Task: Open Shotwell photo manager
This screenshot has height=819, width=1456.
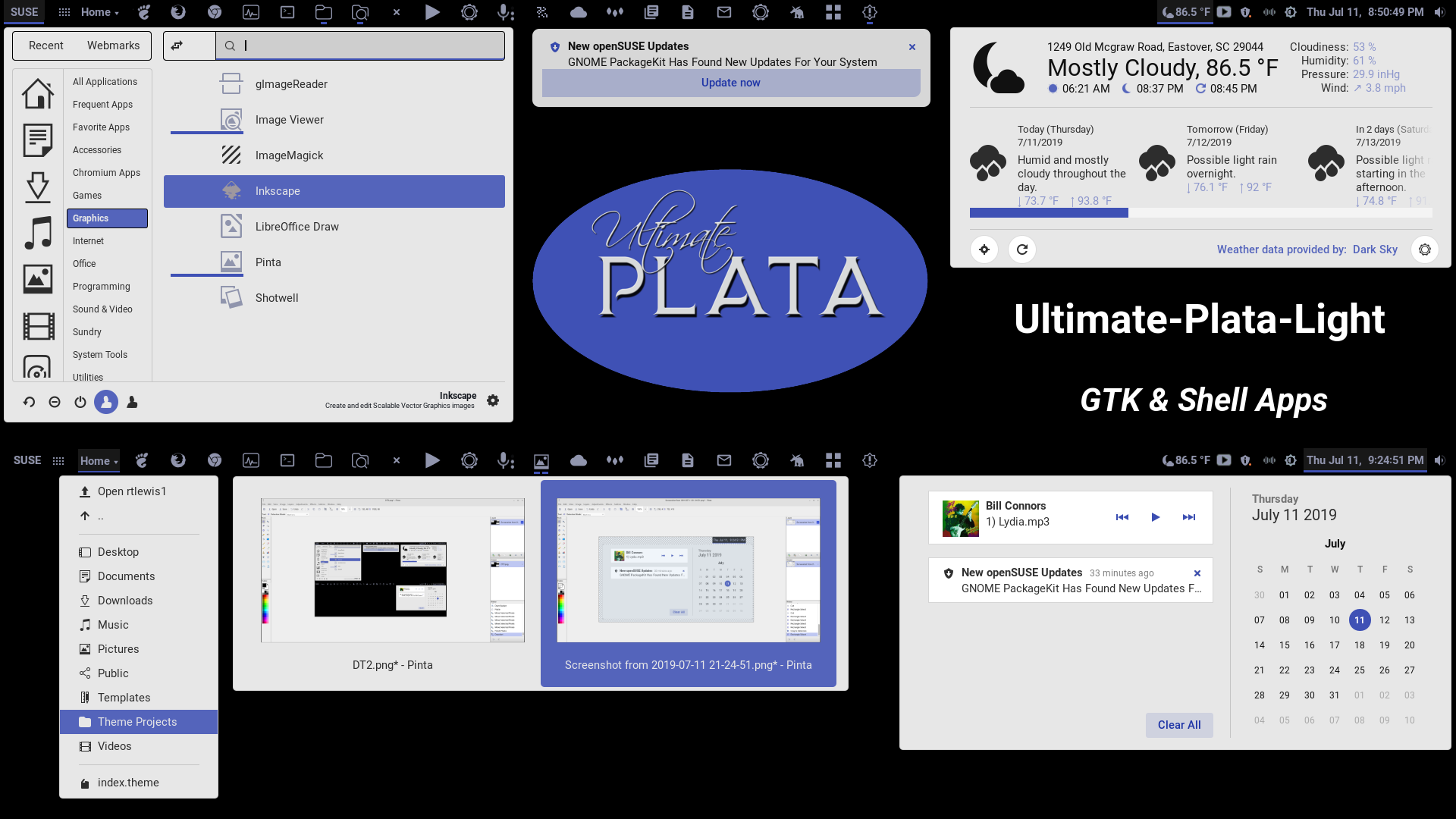Action: [334, 298]
